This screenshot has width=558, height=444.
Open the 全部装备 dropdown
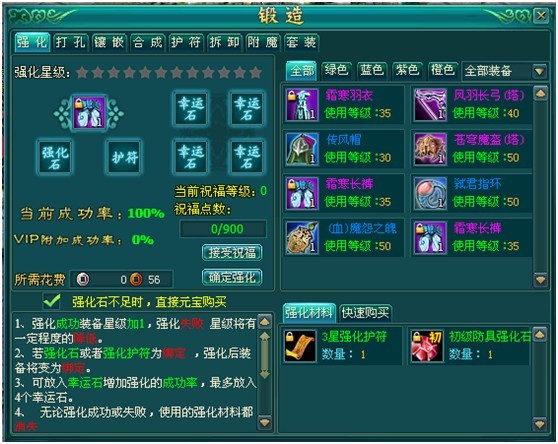point(504,71)
